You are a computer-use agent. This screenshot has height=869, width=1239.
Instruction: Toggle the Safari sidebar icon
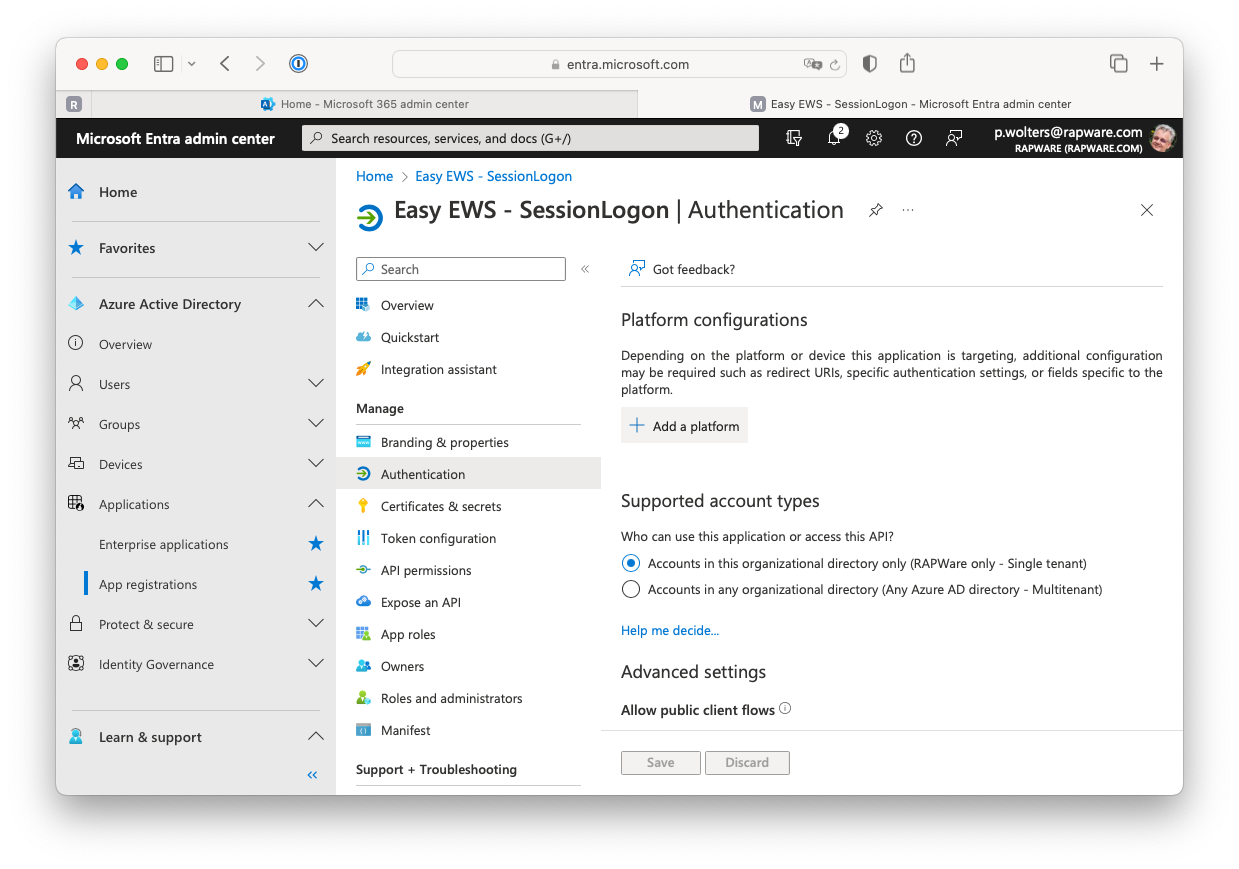click(x=163, y=64)
